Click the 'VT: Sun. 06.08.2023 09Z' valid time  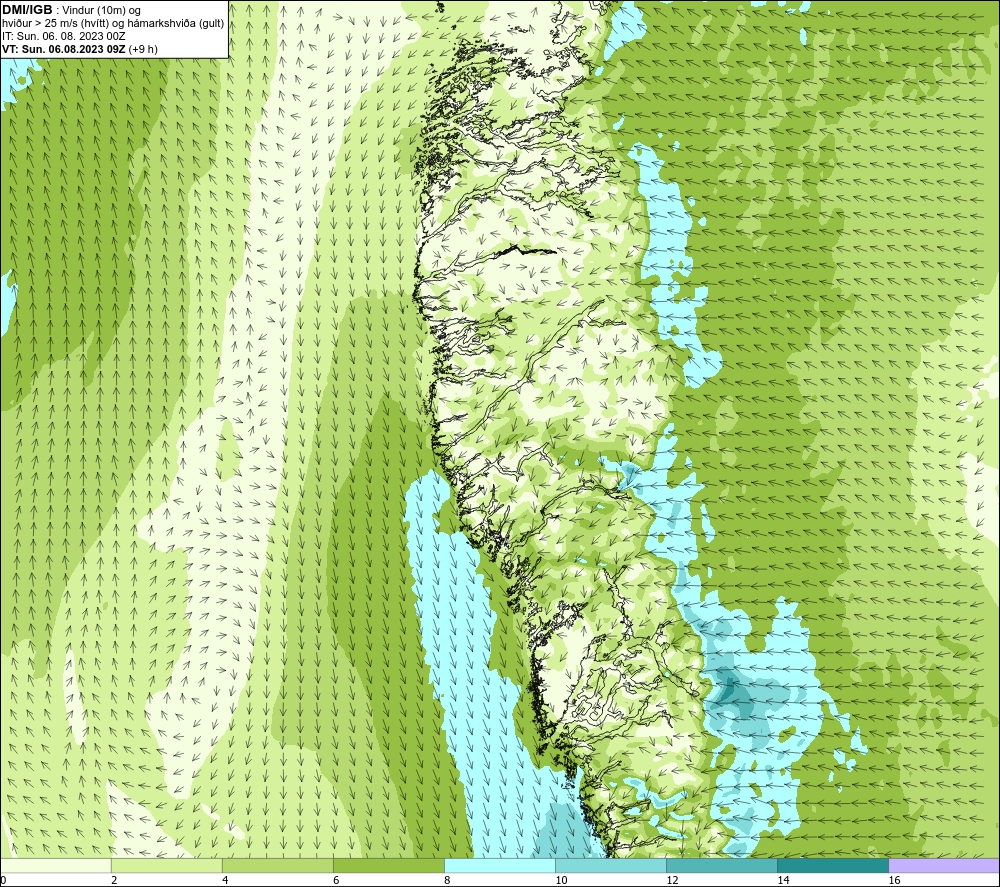(x=64, y=49)
